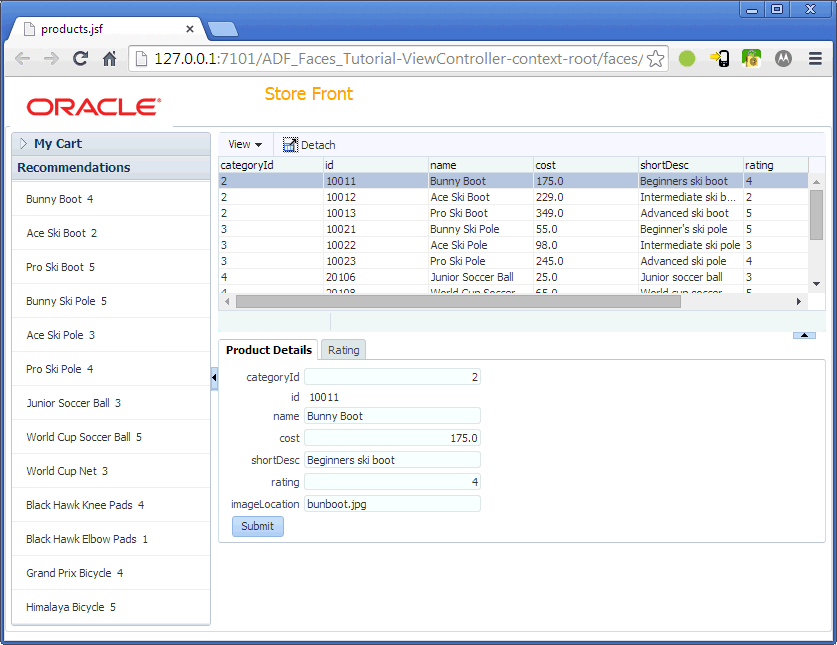Viewport: 837px width, 645px height.
Task: Click the send-to-phone extension icon
Action: point(720,58)
